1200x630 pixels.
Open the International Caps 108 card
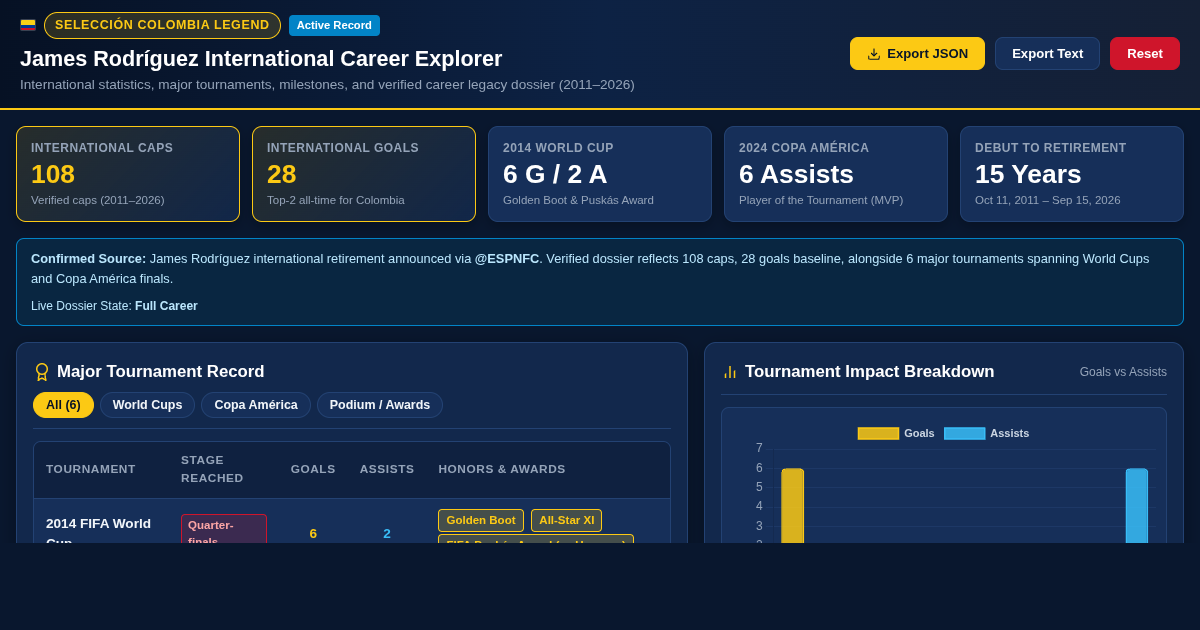tap(128, 174)
